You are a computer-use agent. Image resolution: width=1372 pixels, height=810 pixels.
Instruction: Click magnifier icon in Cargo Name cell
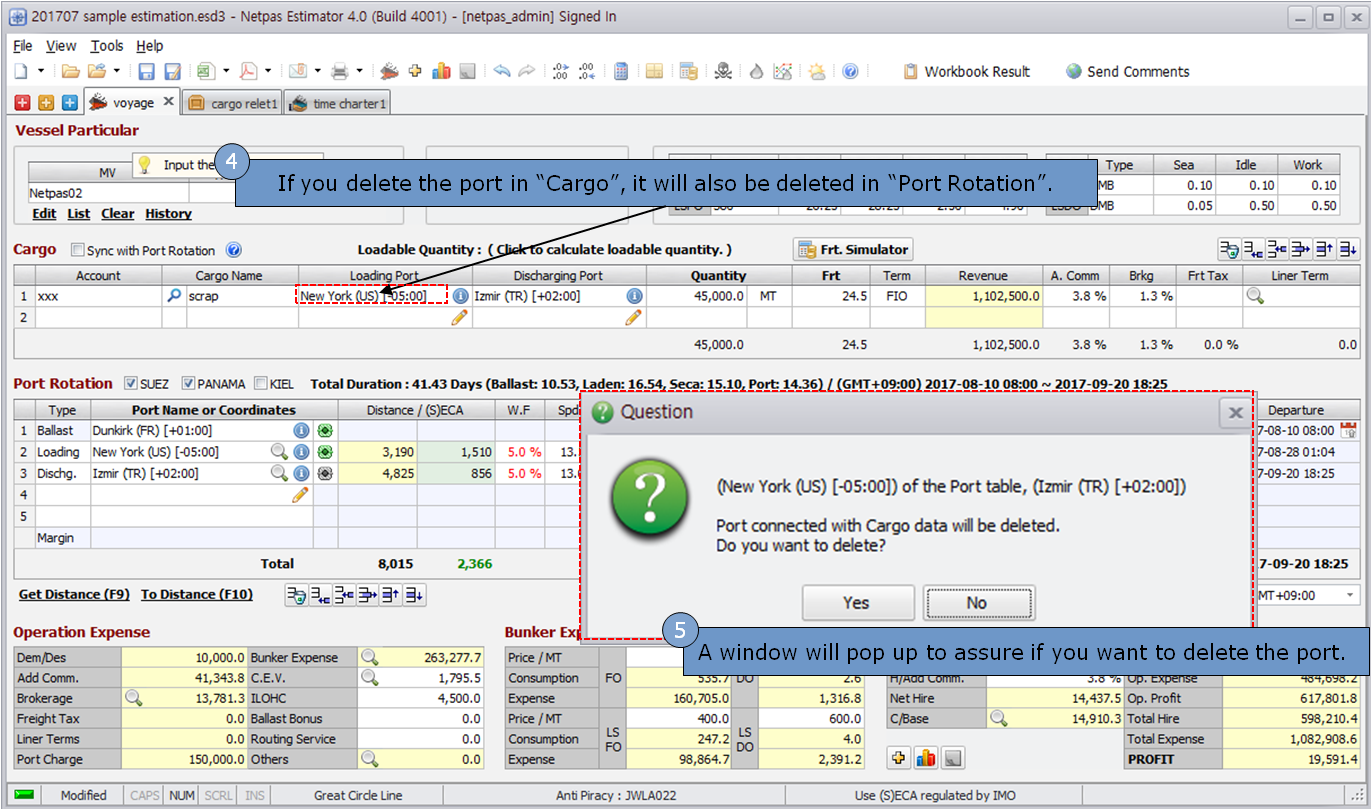pos(175,296)
